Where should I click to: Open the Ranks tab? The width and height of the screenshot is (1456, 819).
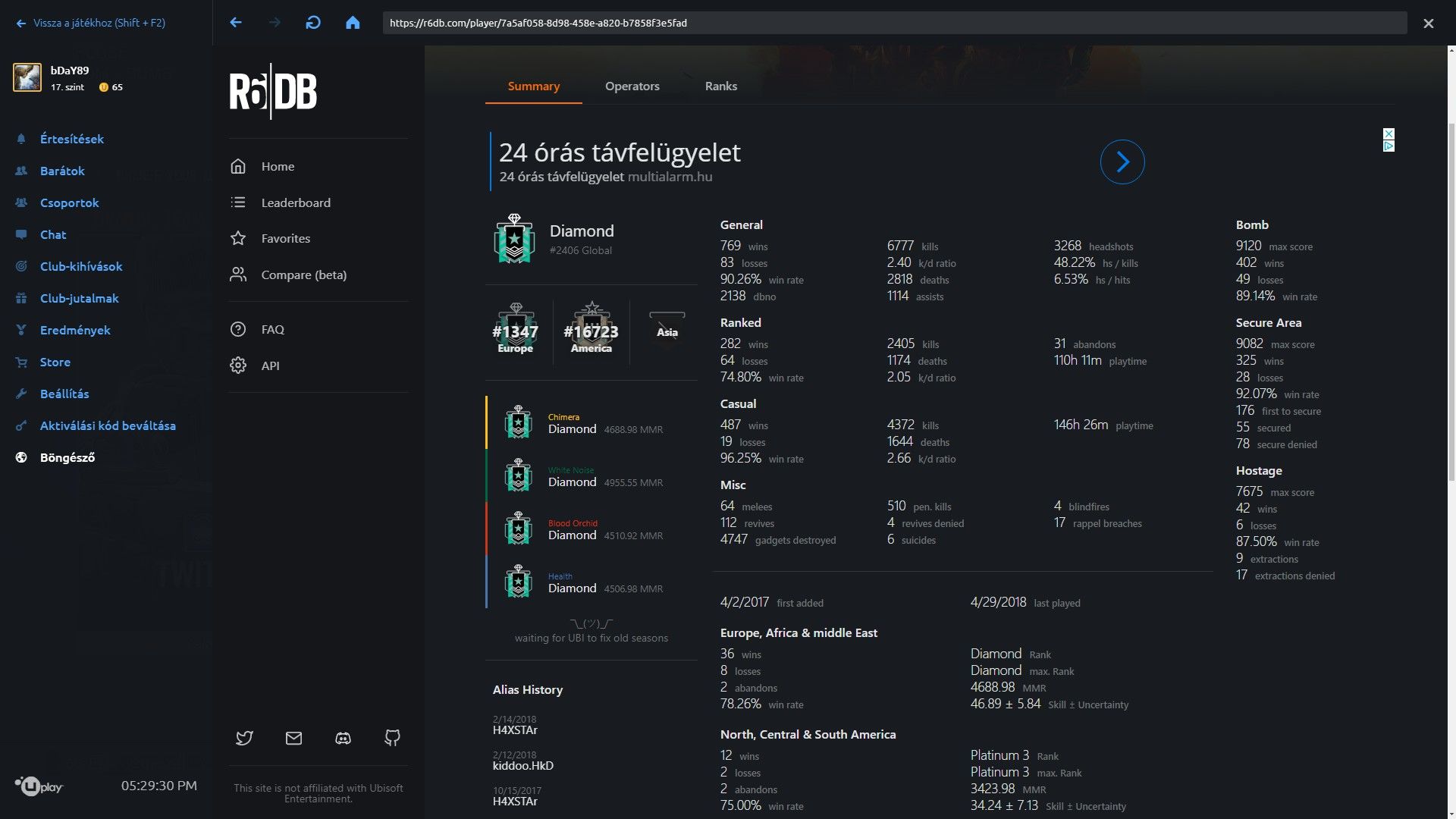(721, 86)
